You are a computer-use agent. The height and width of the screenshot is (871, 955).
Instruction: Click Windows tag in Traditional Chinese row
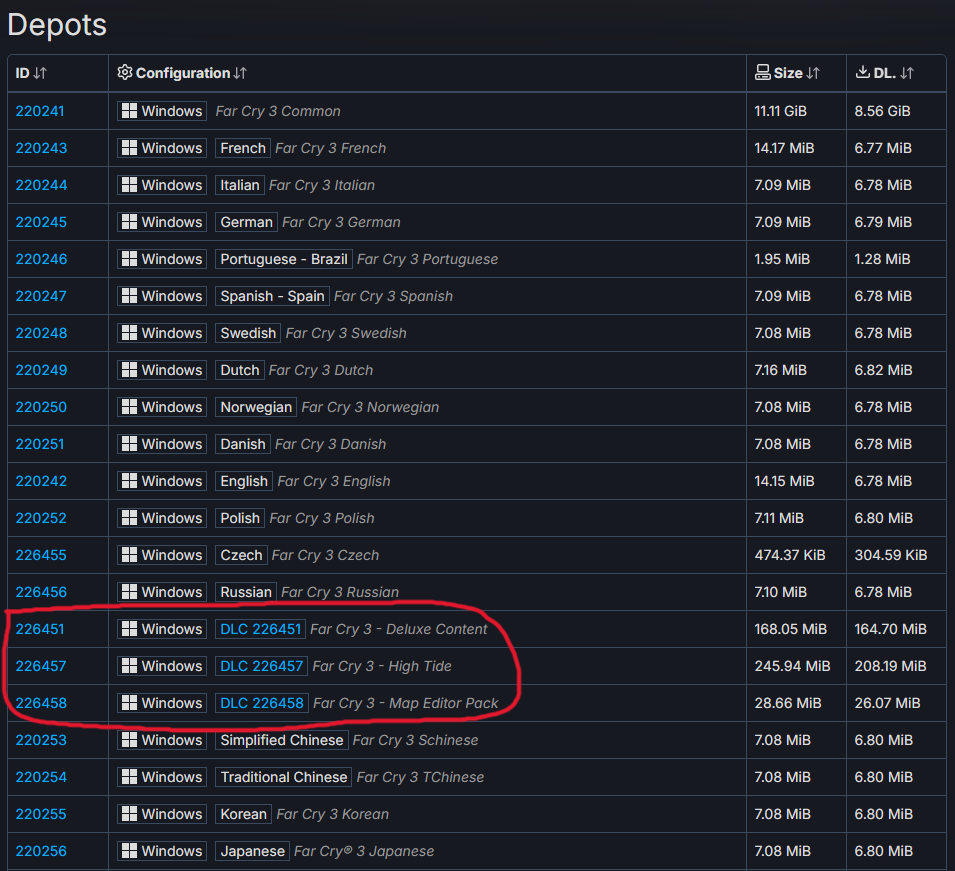(162, 777)
